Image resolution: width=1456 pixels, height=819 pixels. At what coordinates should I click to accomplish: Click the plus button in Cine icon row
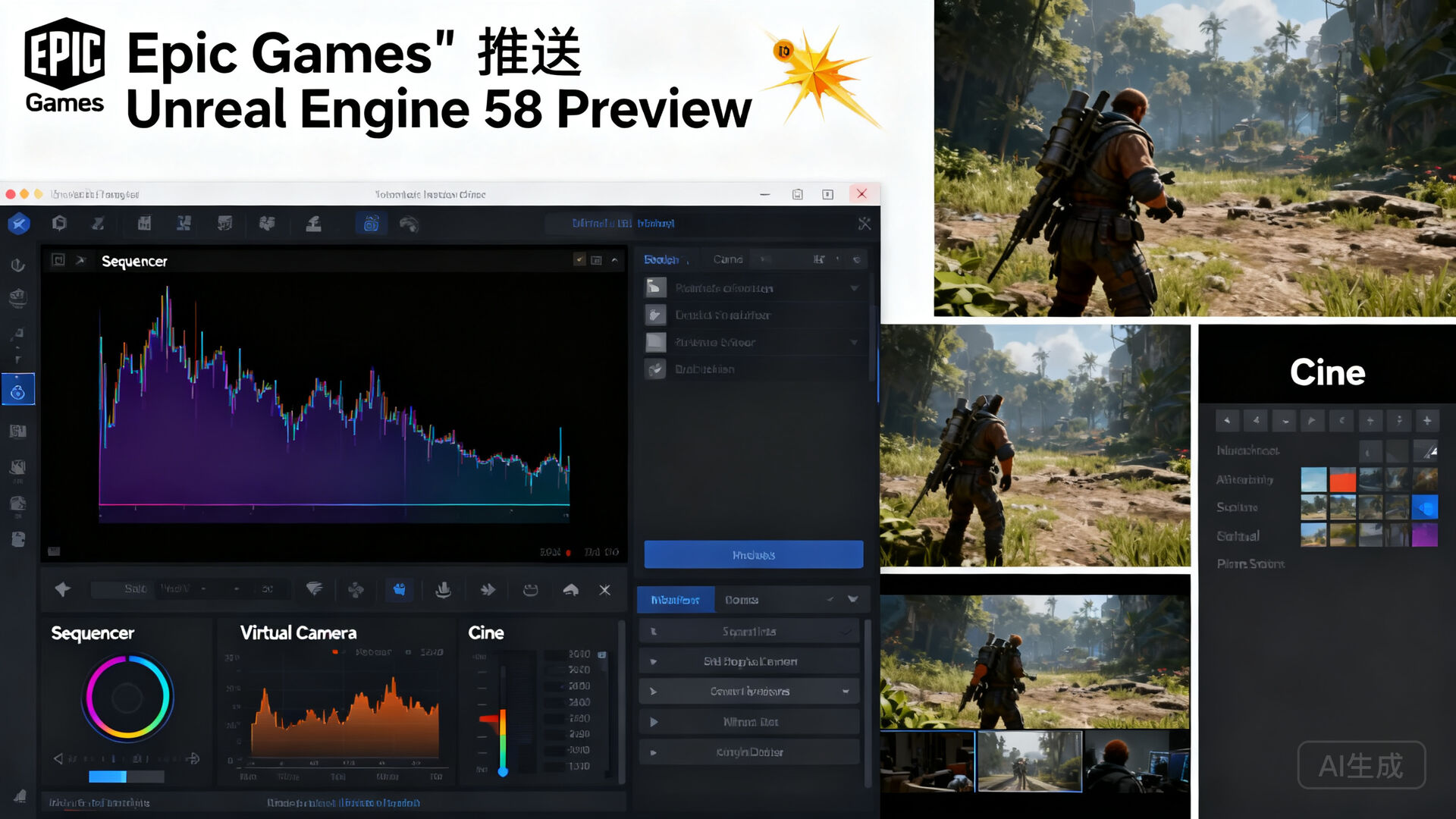coord(1427,420)
